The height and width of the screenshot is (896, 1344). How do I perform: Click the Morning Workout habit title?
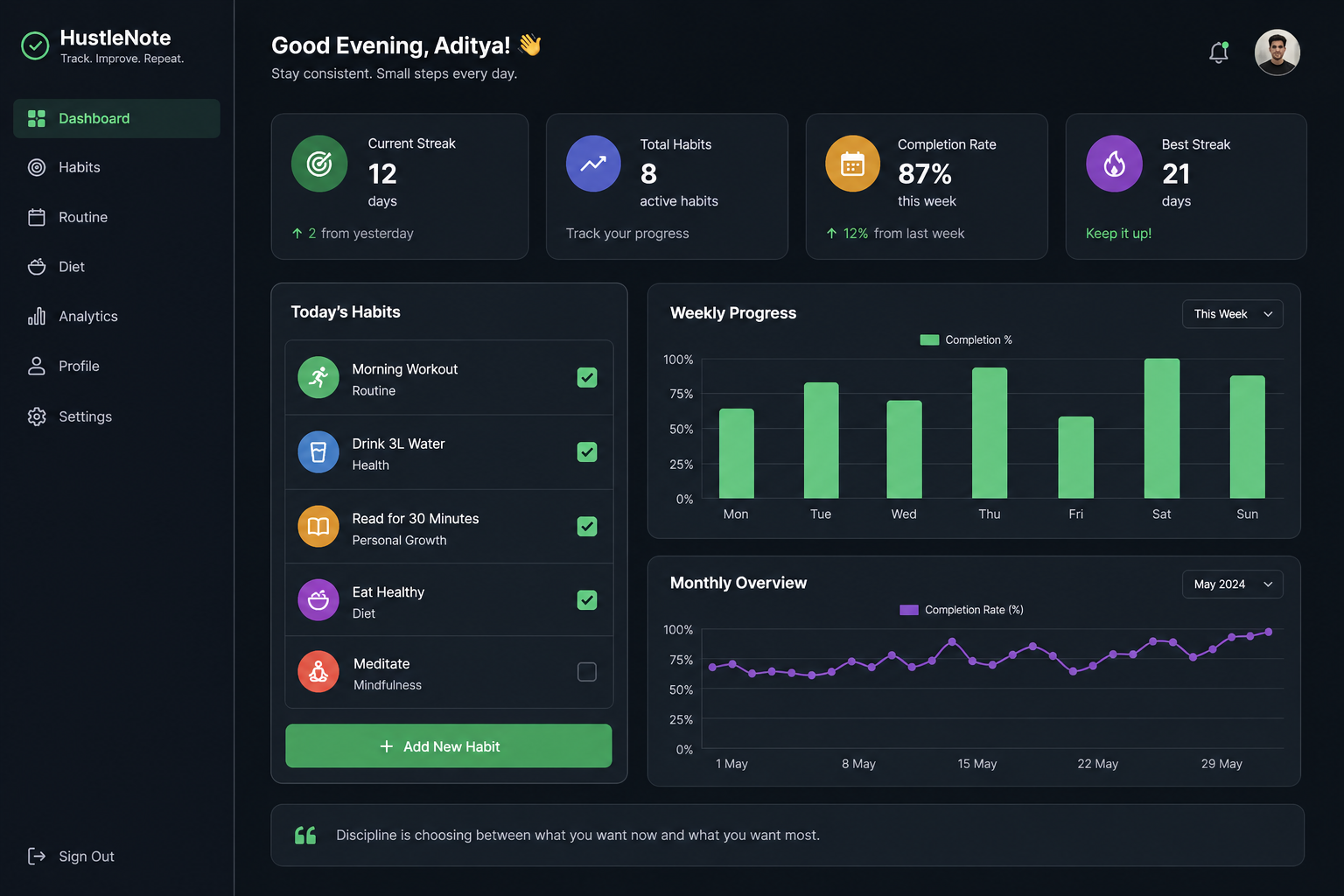point(405,369)
